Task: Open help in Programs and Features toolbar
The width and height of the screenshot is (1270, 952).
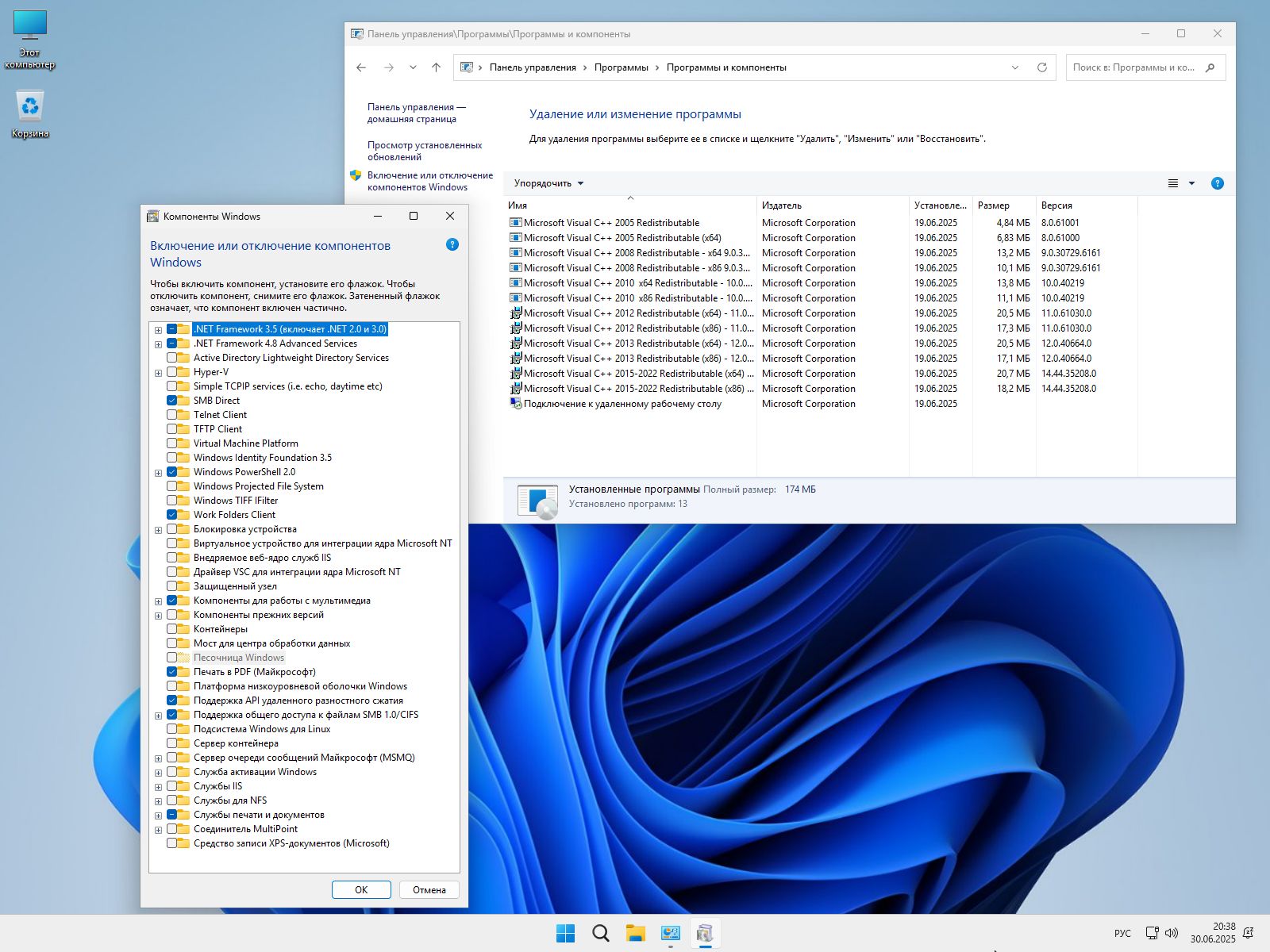Action: (1218, 183)
